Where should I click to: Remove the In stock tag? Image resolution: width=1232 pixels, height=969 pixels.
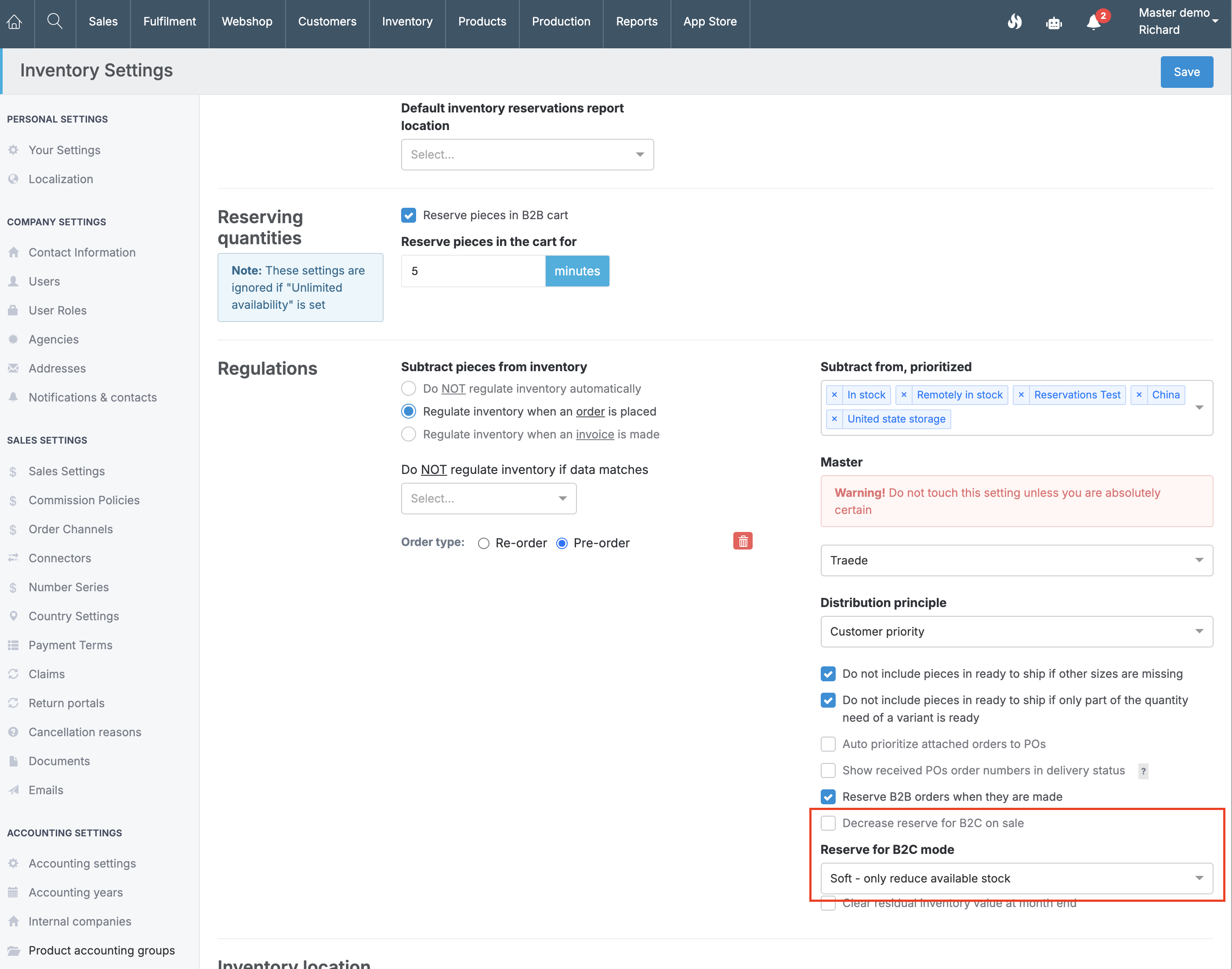(833, 395)
